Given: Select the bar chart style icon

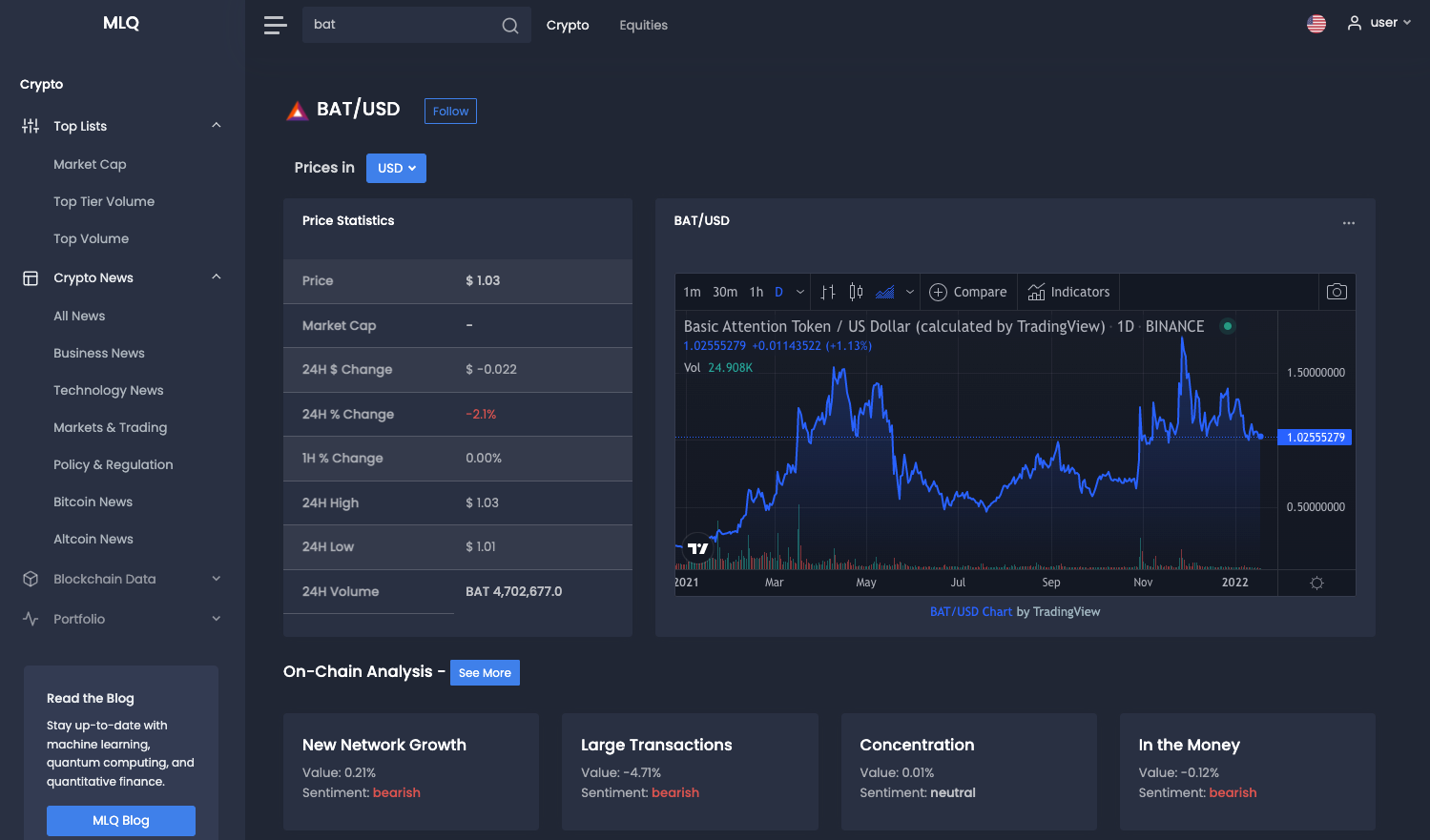Looking at the screenshot, I should (828, 292).
